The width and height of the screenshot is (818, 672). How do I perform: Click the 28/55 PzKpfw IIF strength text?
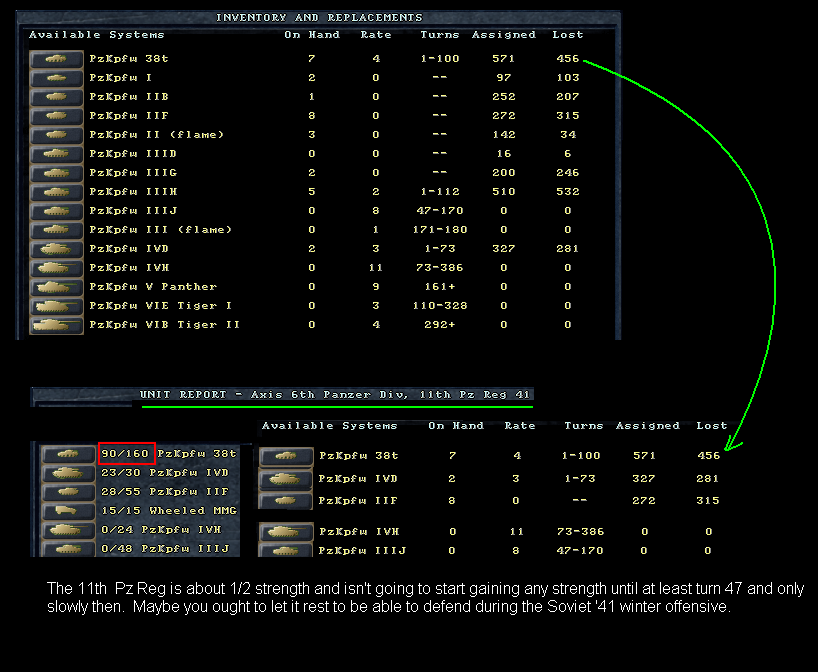click(x=165, y=491)
